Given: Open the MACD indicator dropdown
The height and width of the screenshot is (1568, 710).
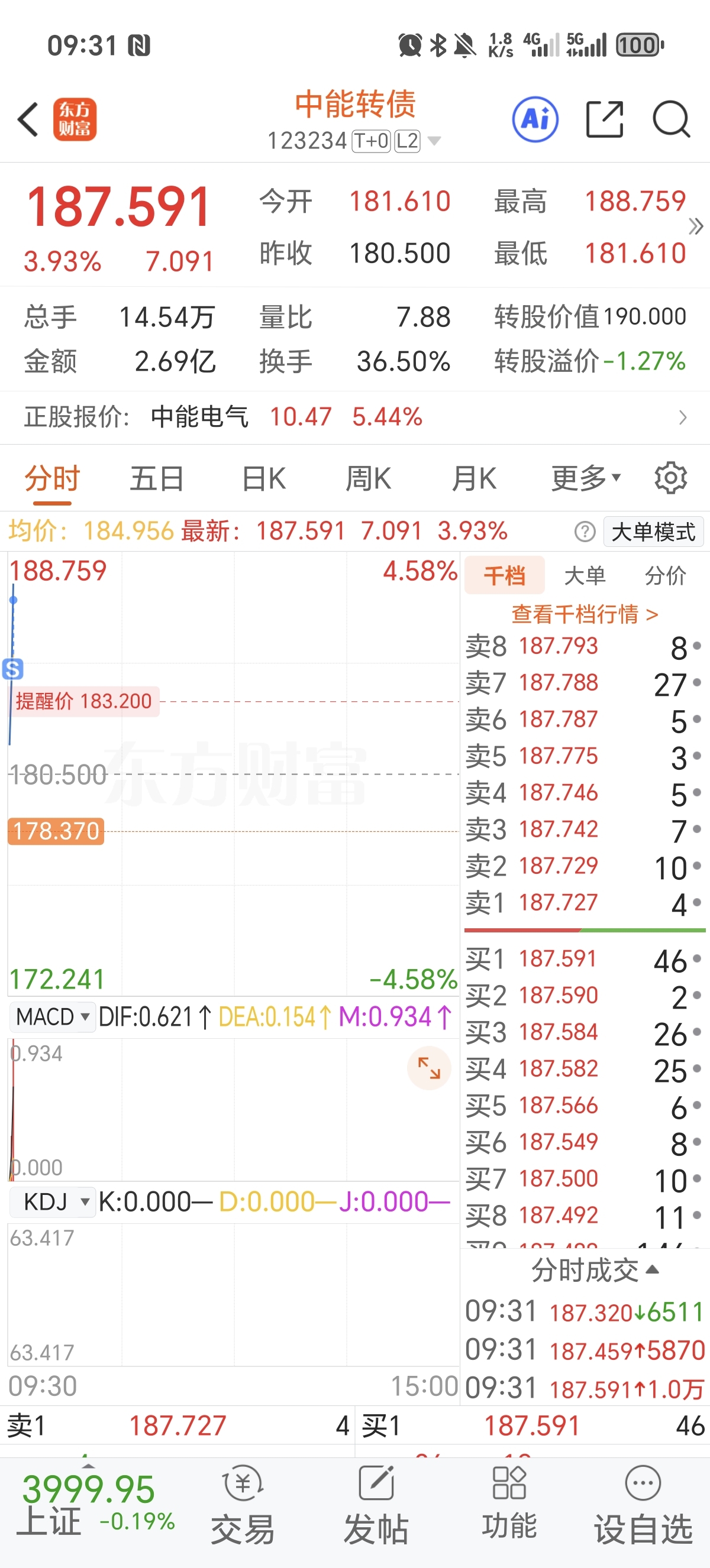Looking at the screenshot, I should point(53,1016).
